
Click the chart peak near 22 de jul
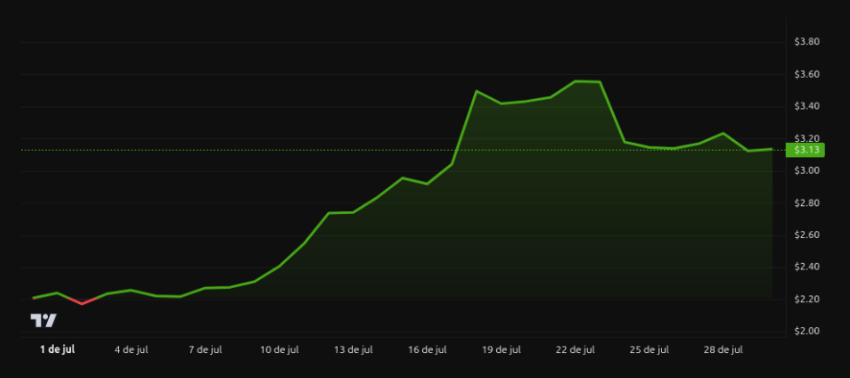(576, 81)
